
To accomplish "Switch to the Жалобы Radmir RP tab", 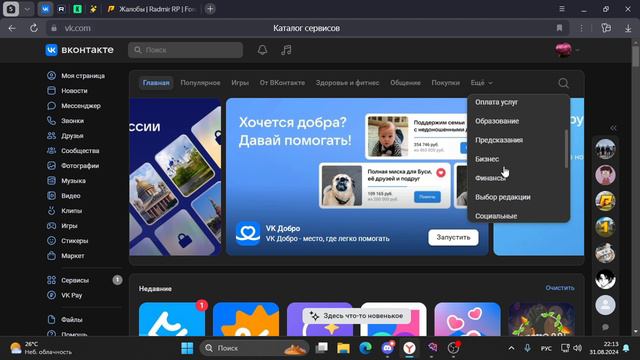I will pyautogui.click(x=152, y=9).
